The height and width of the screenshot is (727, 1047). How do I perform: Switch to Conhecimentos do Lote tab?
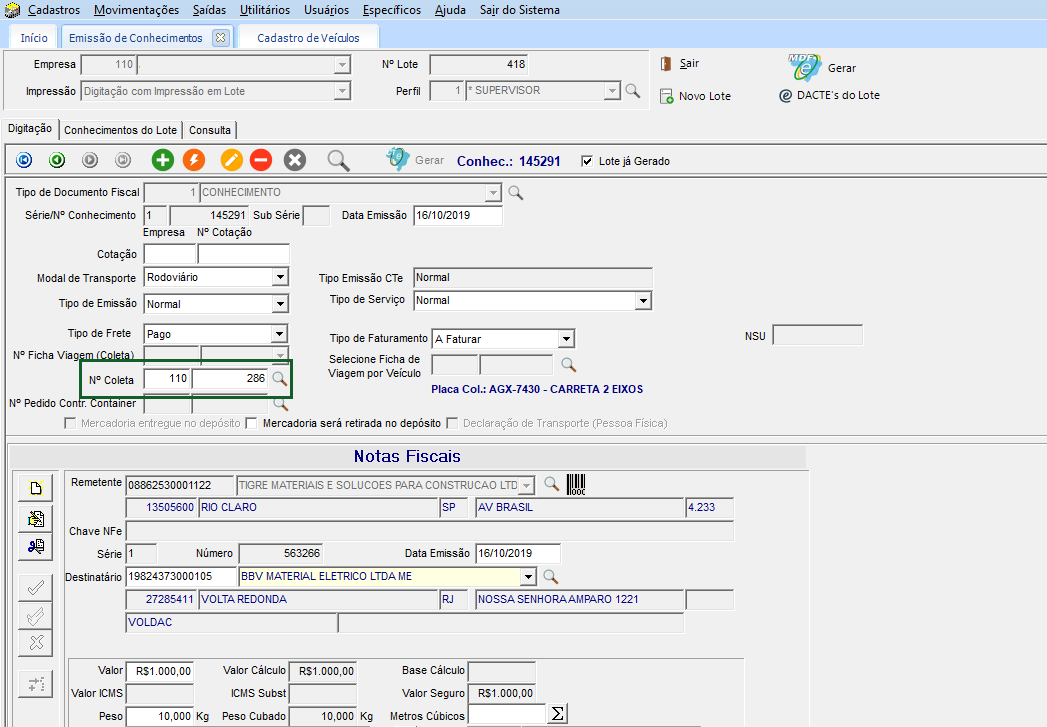(x=120, y=130)
